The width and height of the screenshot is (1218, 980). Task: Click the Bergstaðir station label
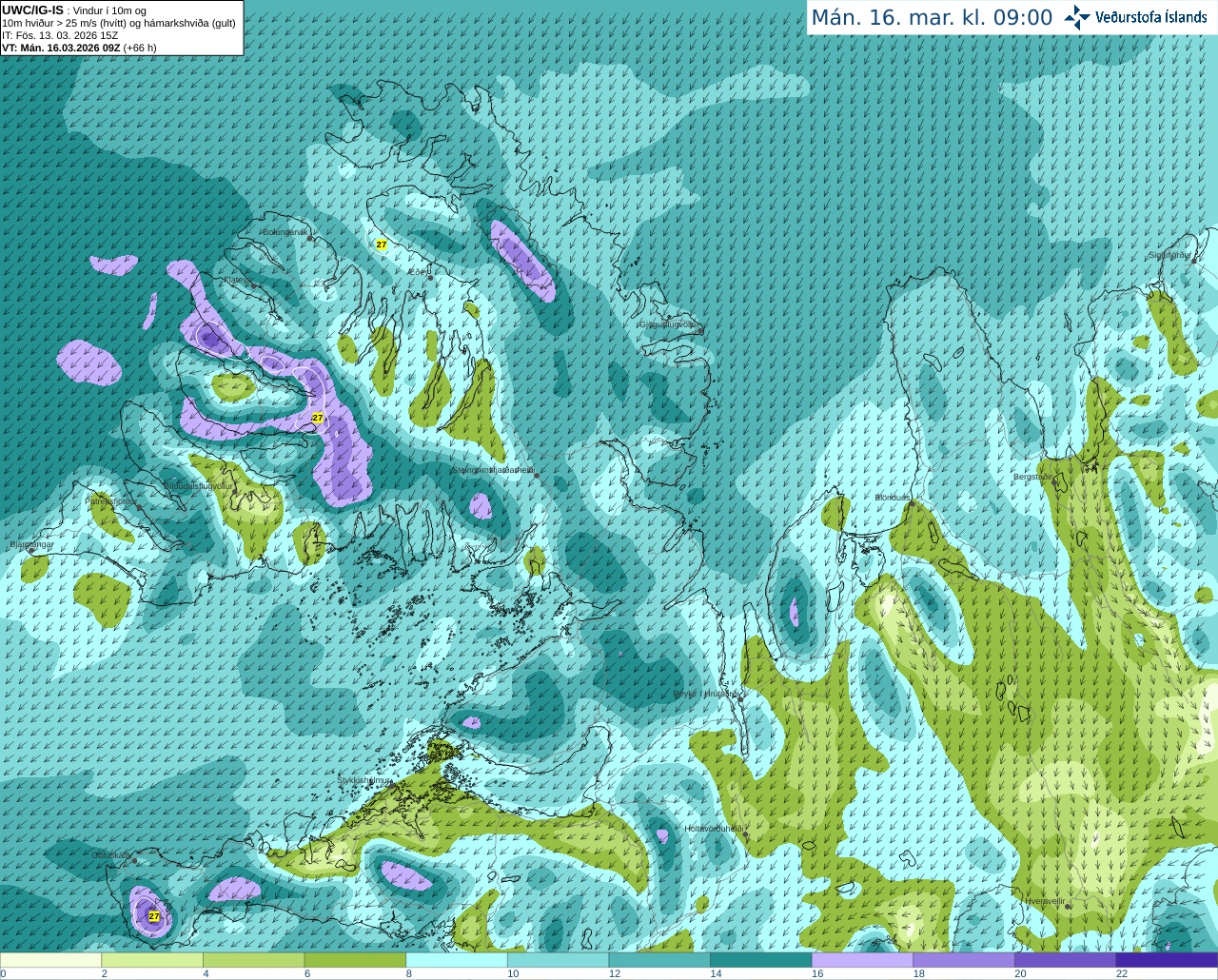(x=1033, y=477)
